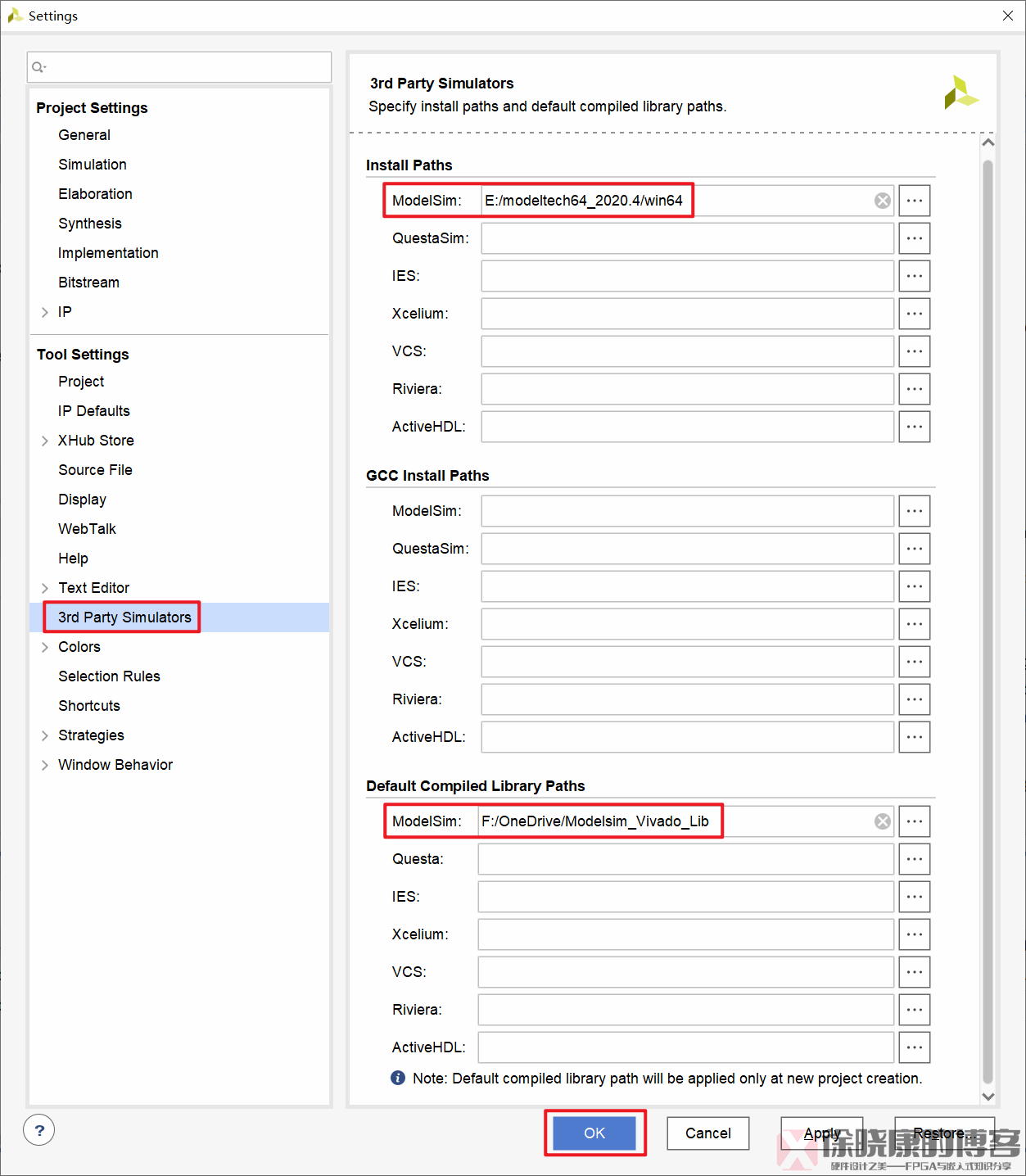Select 3rd Party Simulators in tree
The width and height of the screenshot is (1026, 1176).
click(124, 617)
